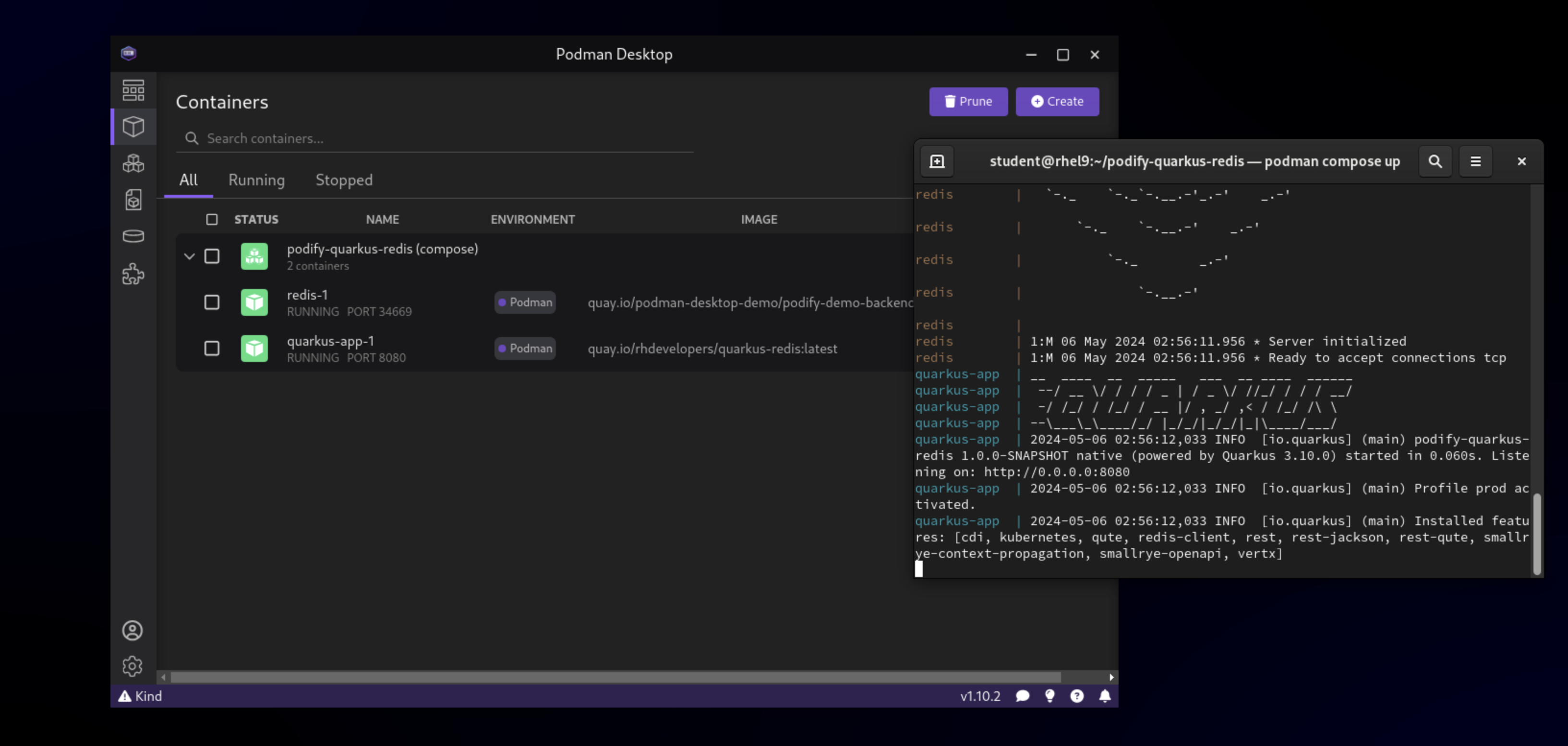Check the podify-quarkus-redis compose group checkbox
The image size is (1568, 746).
point(212,256)
